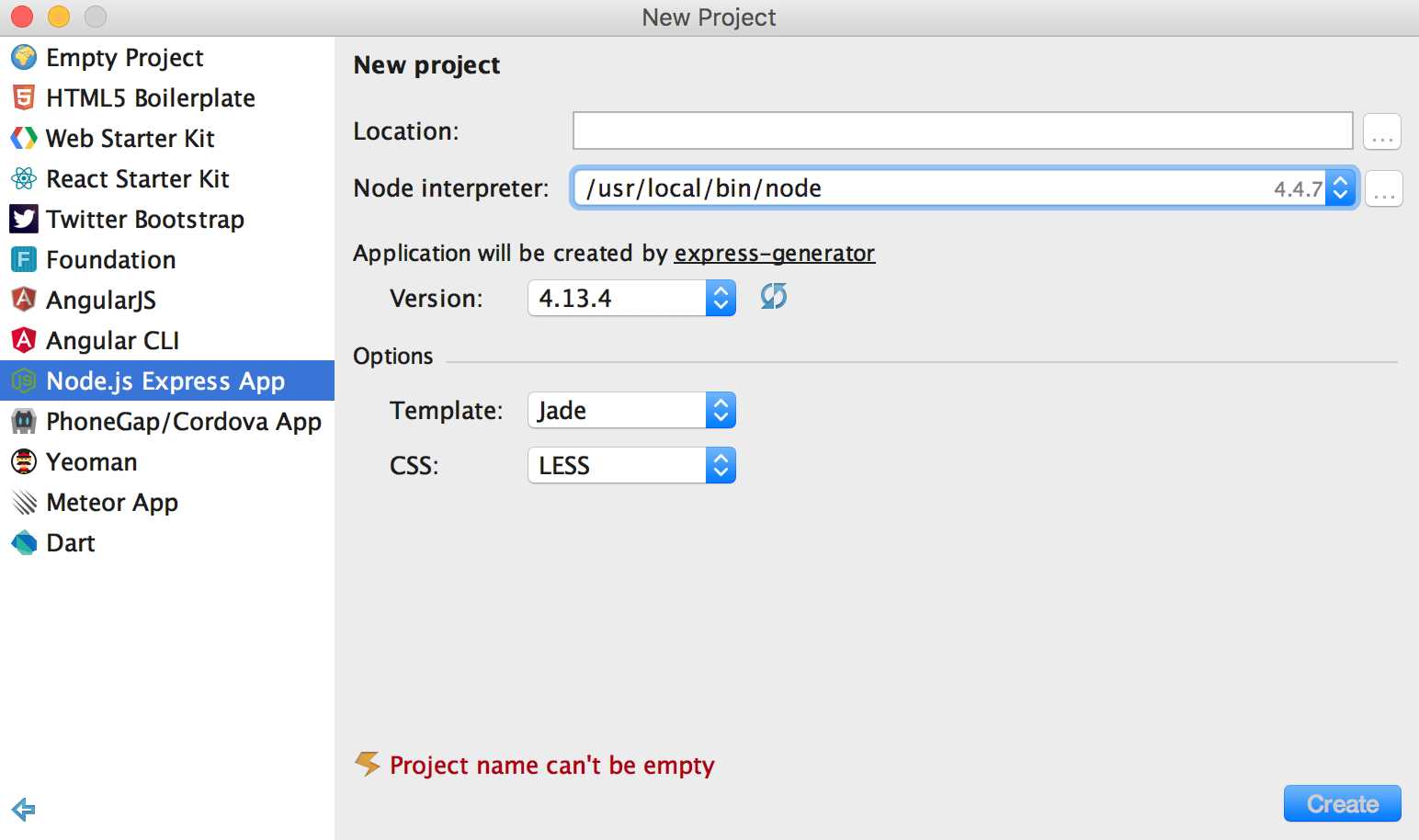Expand the CSS dropdown showing LESS
This screenshot has height=840, width=1419.
click(x=631, y=465)
